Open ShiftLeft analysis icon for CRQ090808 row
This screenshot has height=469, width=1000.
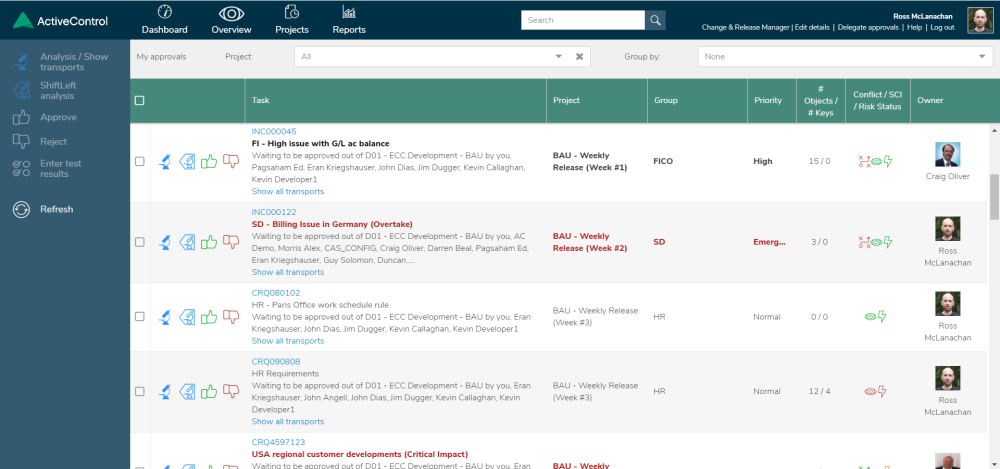(186, 391)
